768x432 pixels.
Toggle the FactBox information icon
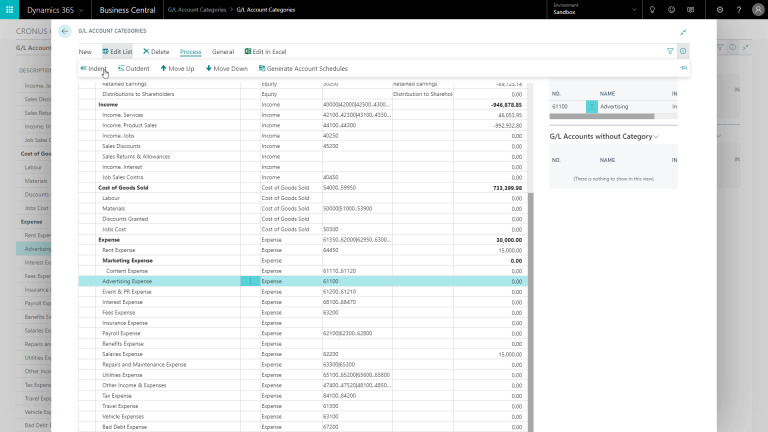tap(683, 51)
